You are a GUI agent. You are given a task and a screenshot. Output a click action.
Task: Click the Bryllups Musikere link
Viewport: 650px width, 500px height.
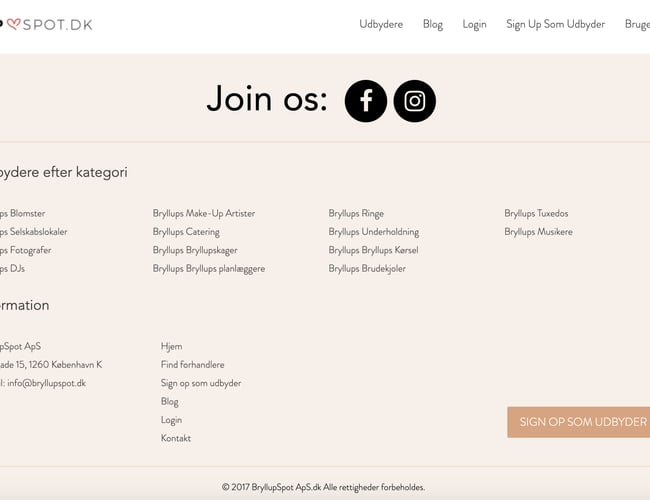point(538,232)
